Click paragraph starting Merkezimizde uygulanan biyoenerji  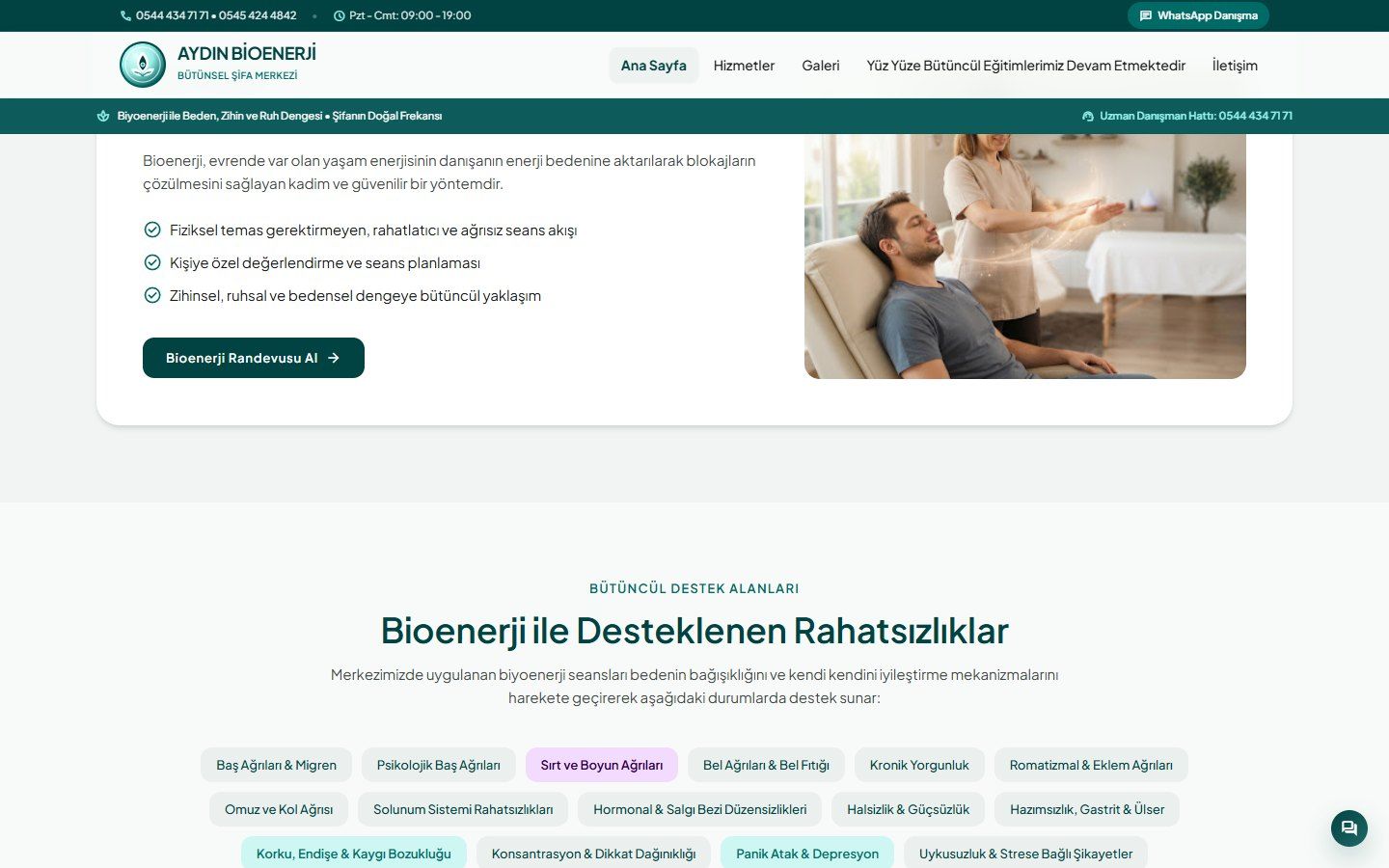(x=694, y=686)
